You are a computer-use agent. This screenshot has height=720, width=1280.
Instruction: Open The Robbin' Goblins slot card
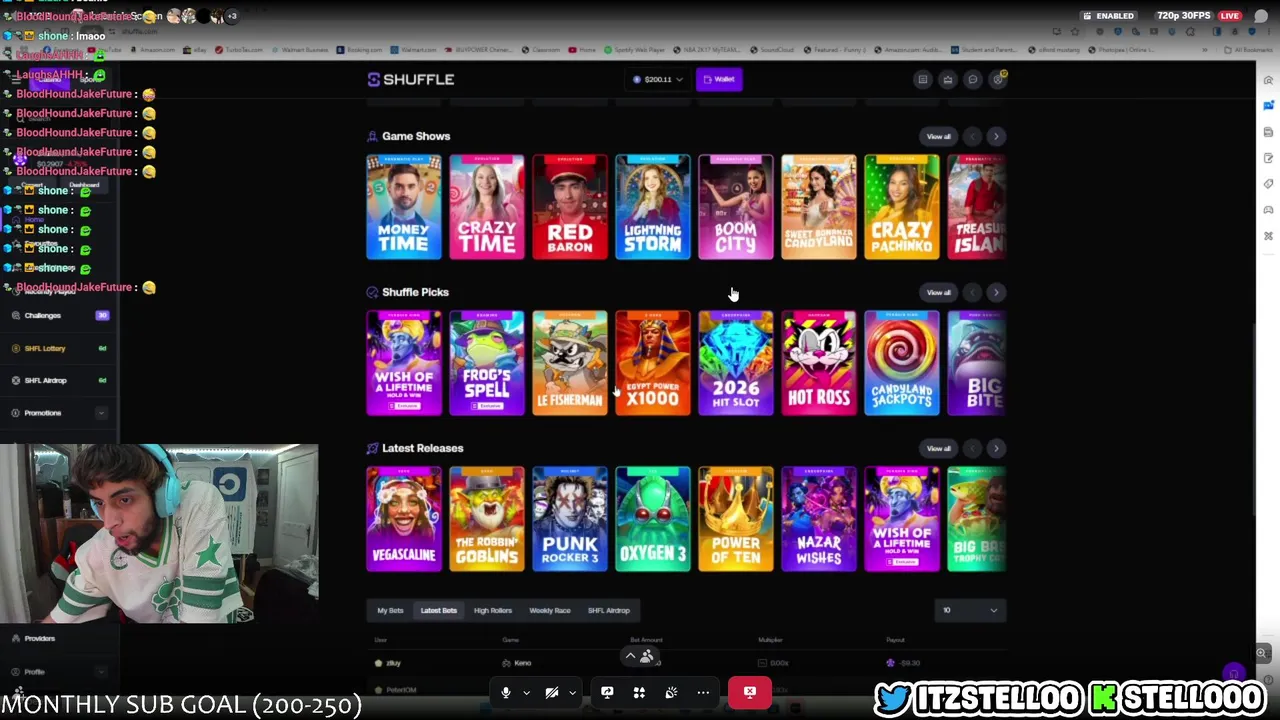[487, 519]
